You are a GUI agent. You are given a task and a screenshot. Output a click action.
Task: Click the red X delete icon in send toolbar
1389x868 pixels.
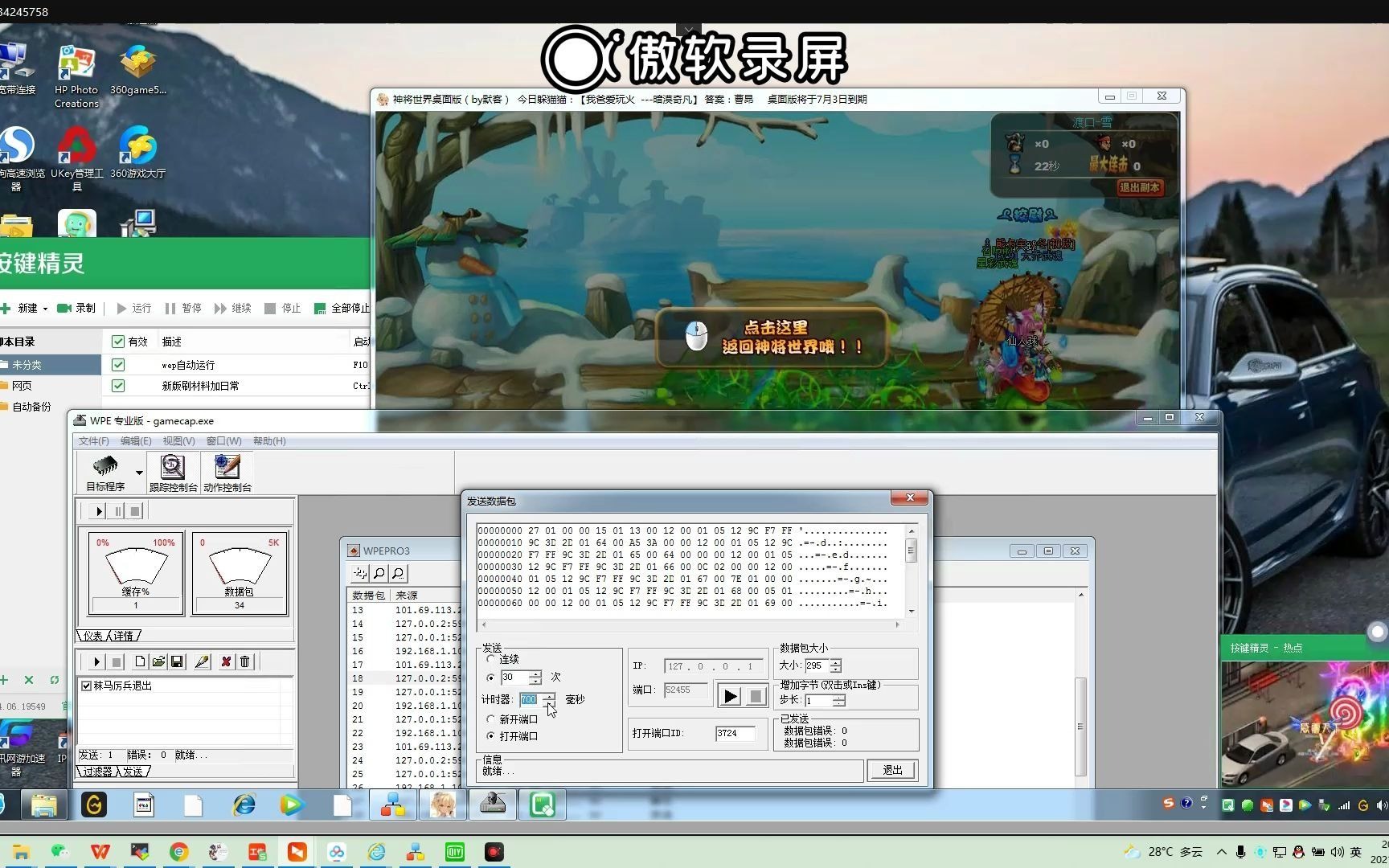tap(226, 661)
